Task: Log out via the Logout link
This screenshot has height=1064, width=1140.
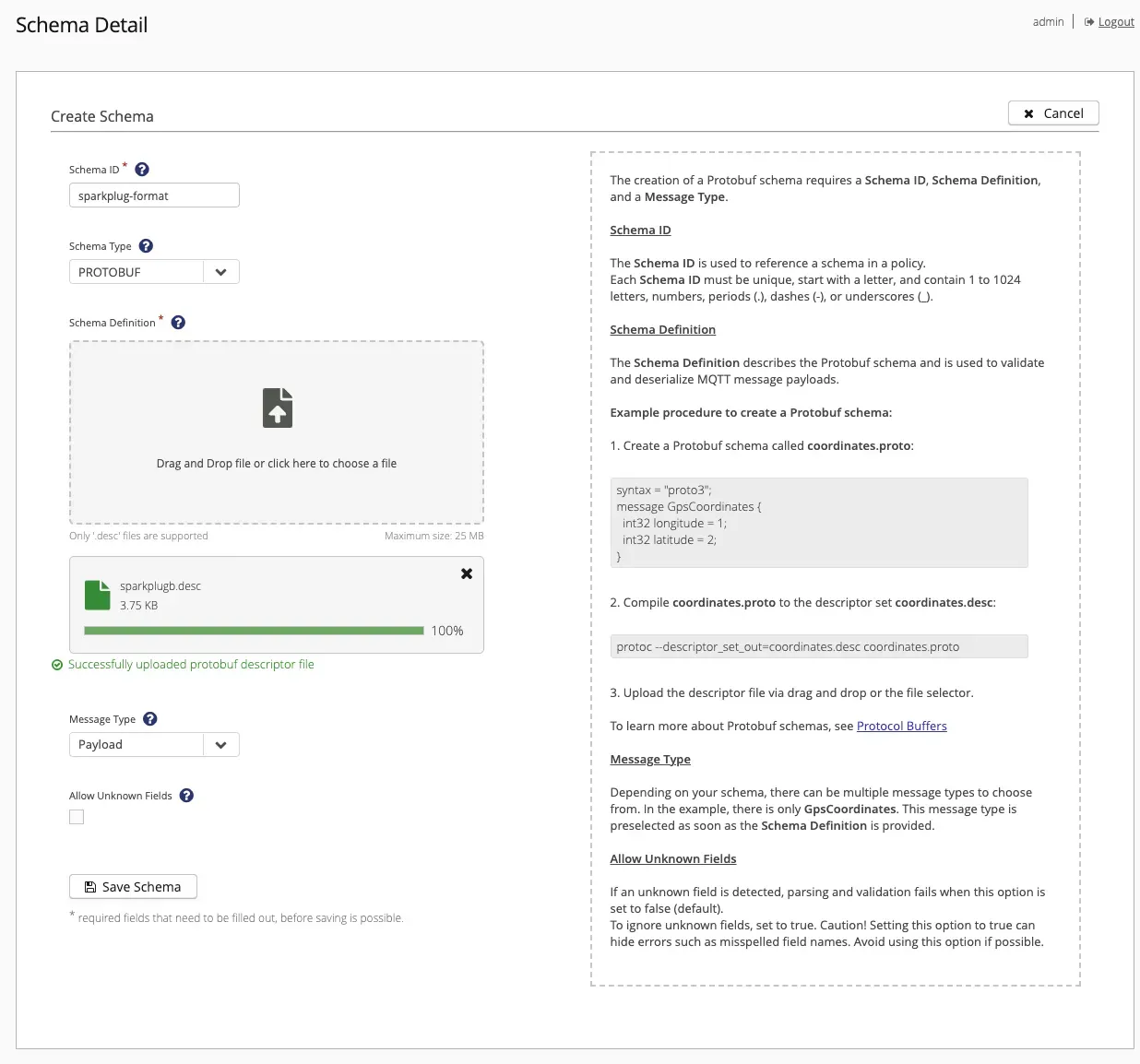Action: [1115, 22]
